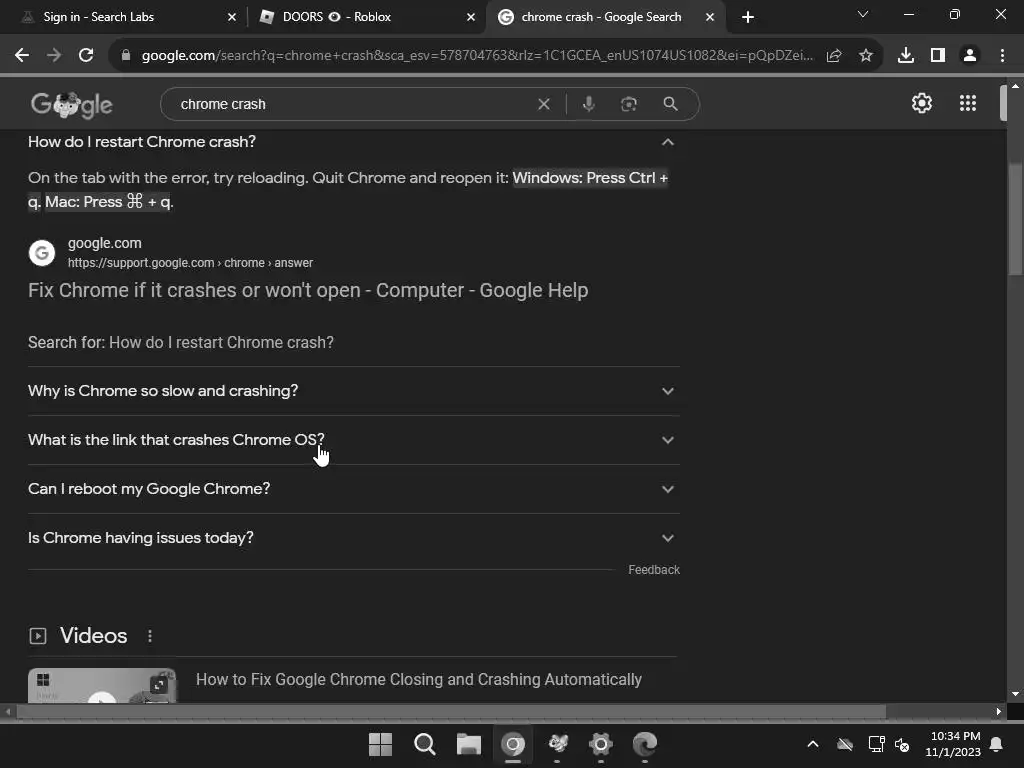
Task: Open 'How to Fix Google Chrome Closing' video
Action: (419, 679)
